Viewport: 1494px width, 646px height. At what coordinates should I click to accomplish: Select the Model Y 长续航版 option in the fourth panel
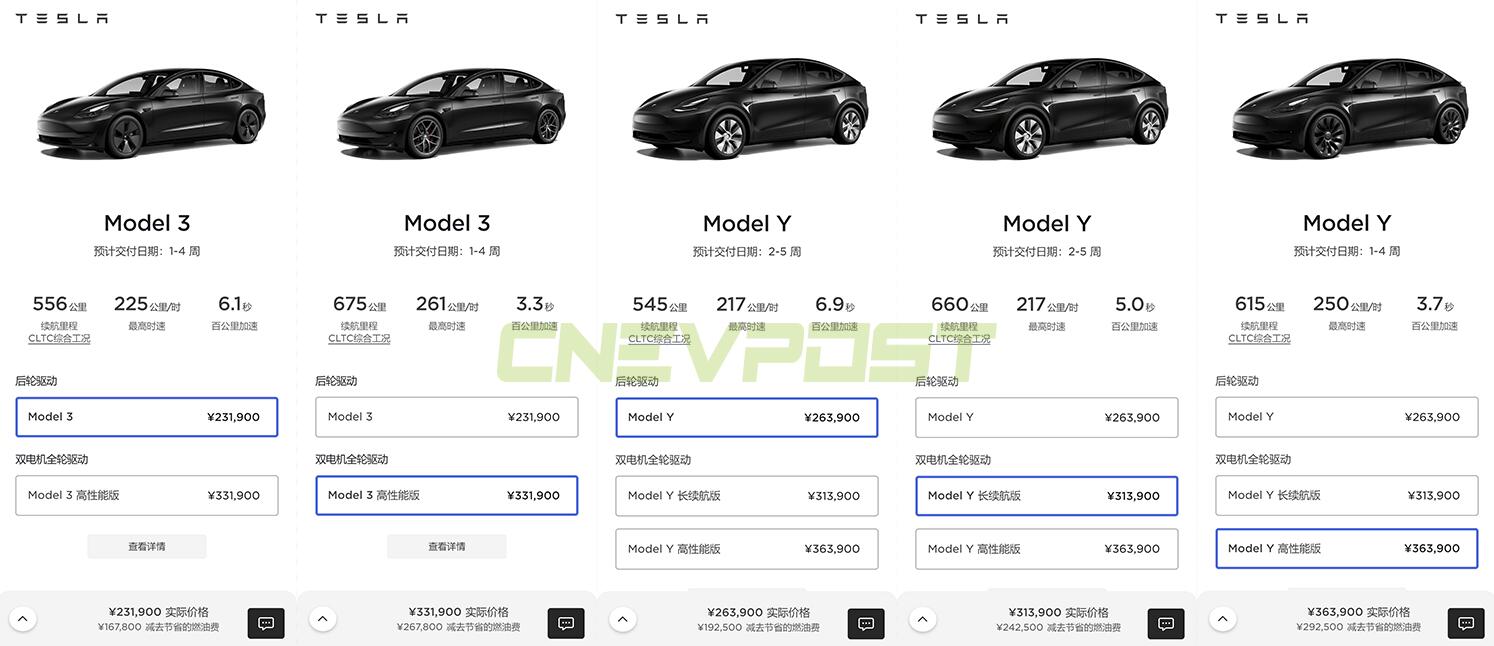(x=1046, y=495)
